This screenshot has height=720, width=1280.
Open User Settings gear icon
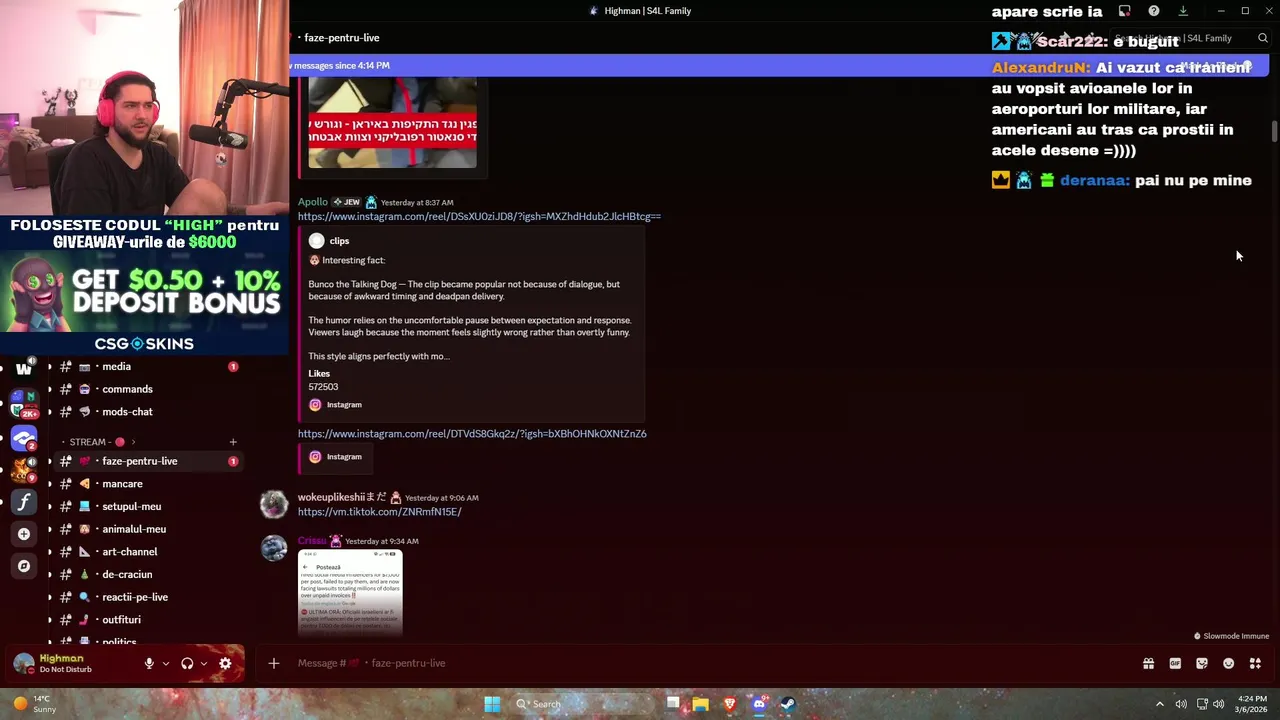click(x=225, y=663)
